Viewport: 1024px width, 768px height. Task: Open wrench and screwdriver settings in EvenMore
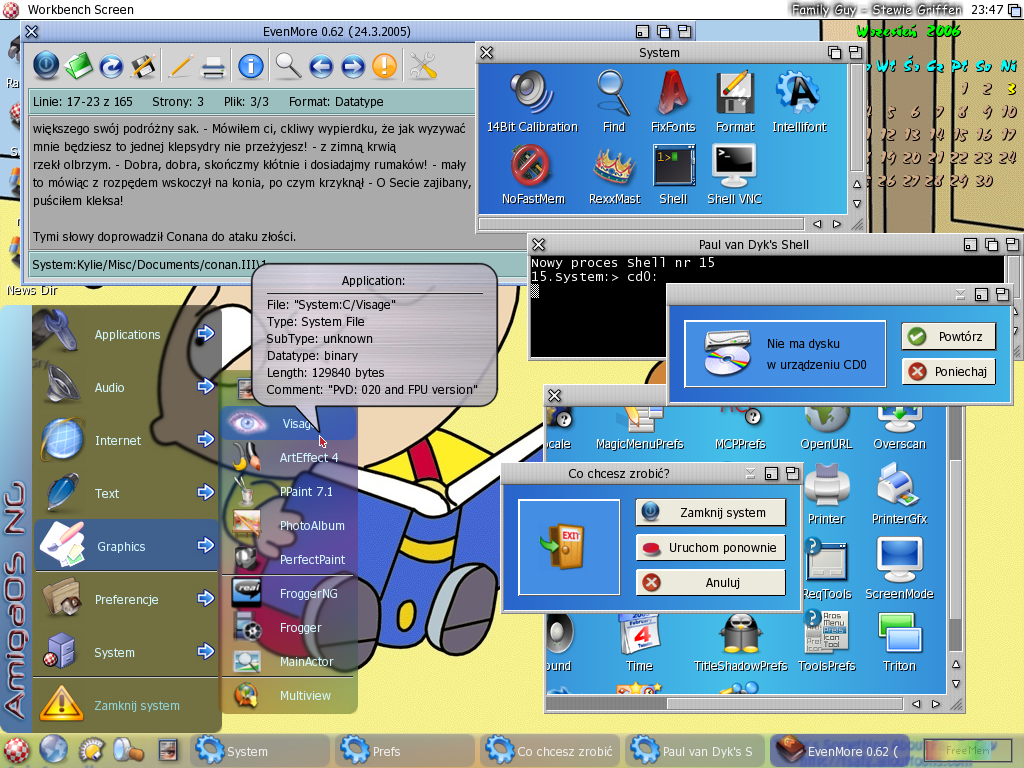click(x=423, y=66)
